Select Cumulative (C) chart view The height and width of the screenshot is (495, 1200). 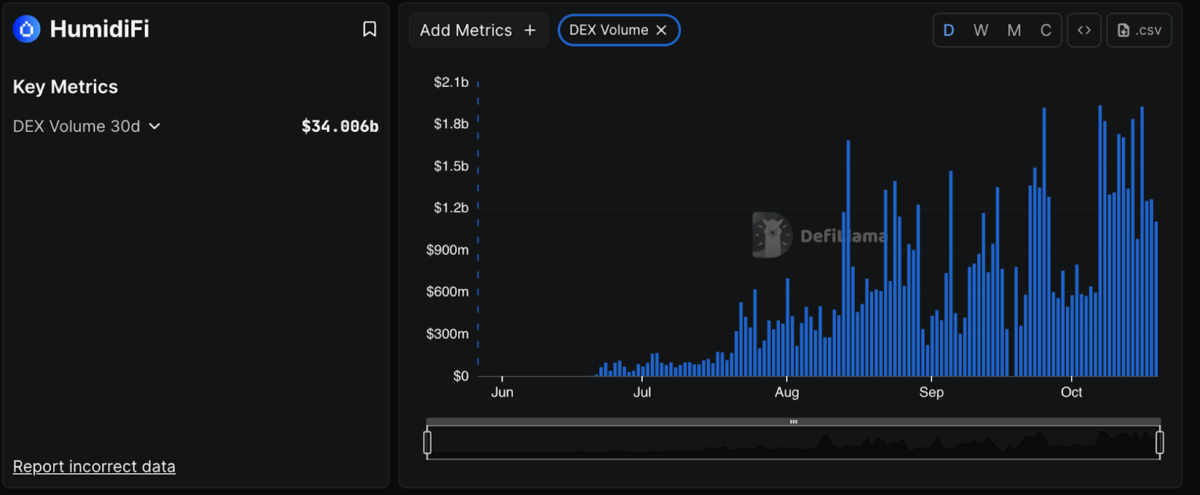(x=1046, y=30)
